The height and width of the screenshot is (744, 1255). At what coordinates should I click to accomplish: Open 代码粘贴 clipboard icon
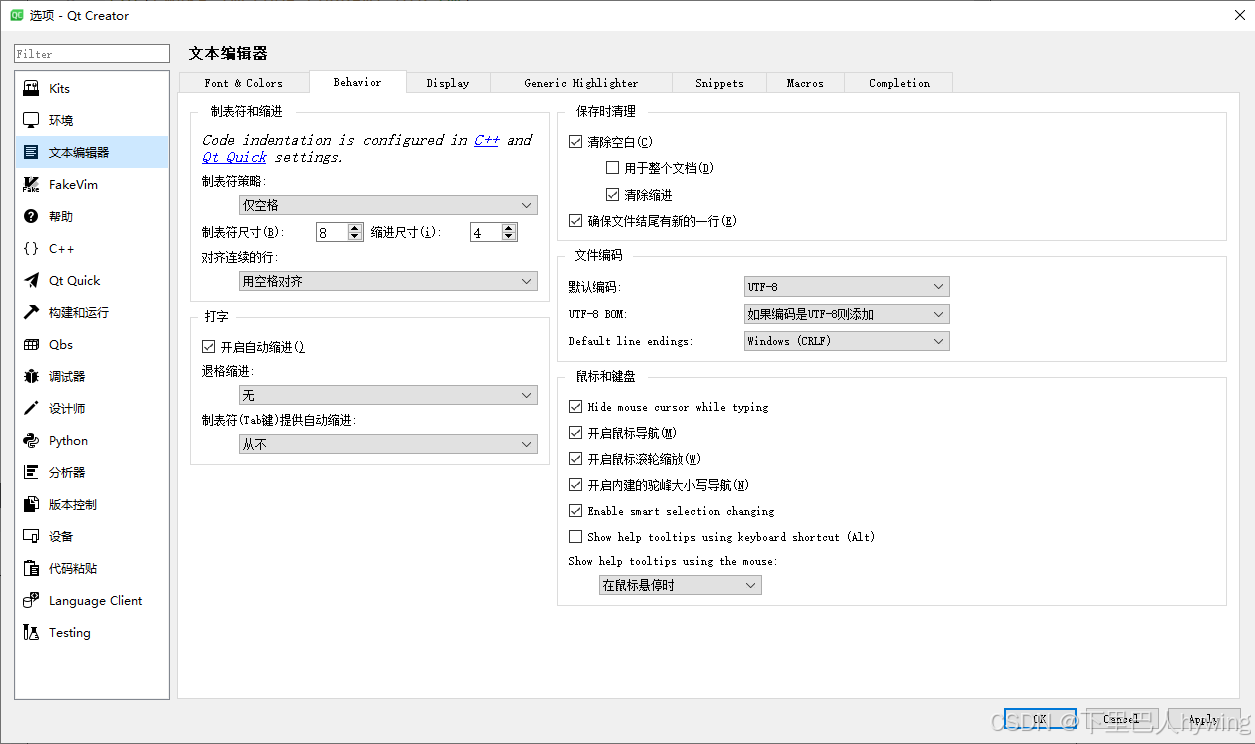(x=31, y=569)
